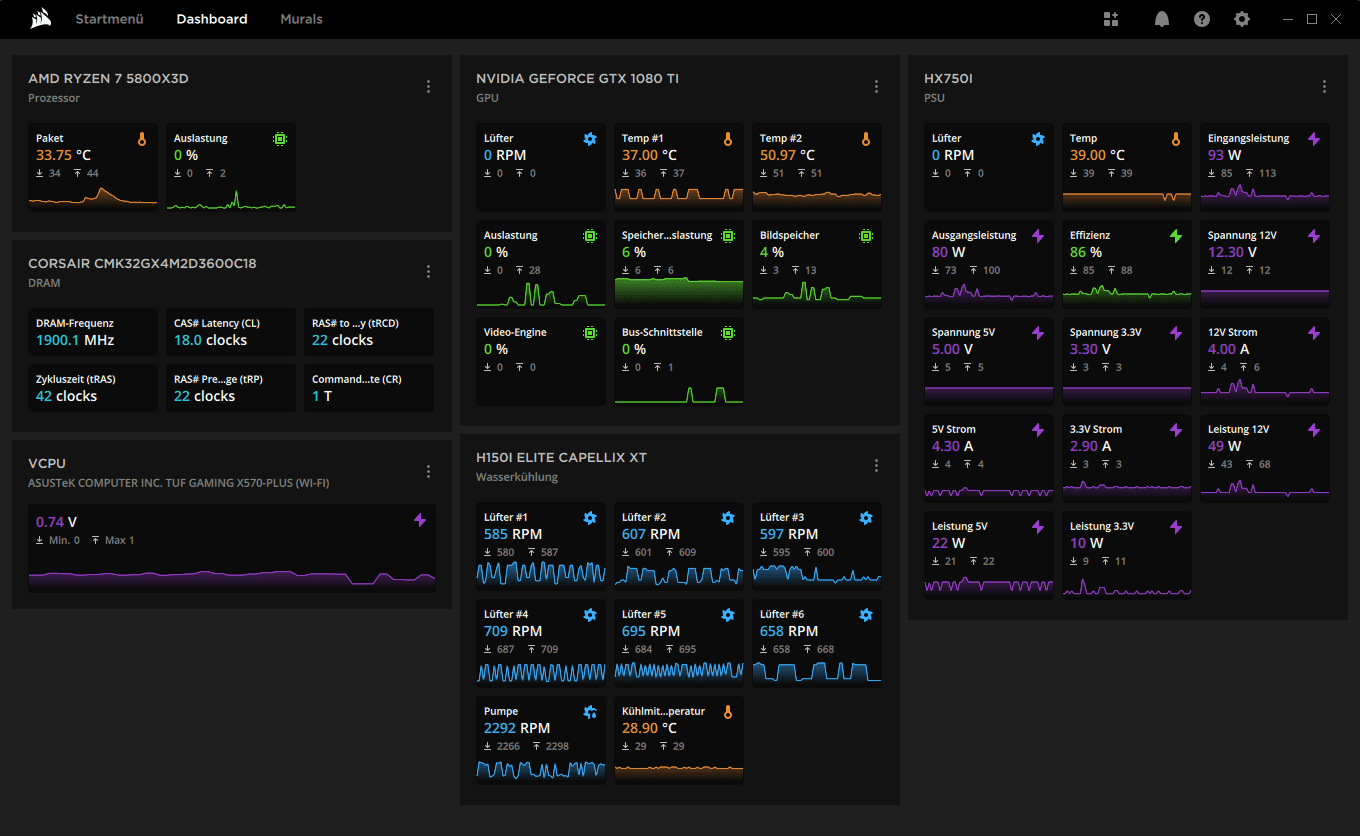1360x836 pixels.
Task: Click the Paket temperature 33.75 °C
Action: point(63,155)
